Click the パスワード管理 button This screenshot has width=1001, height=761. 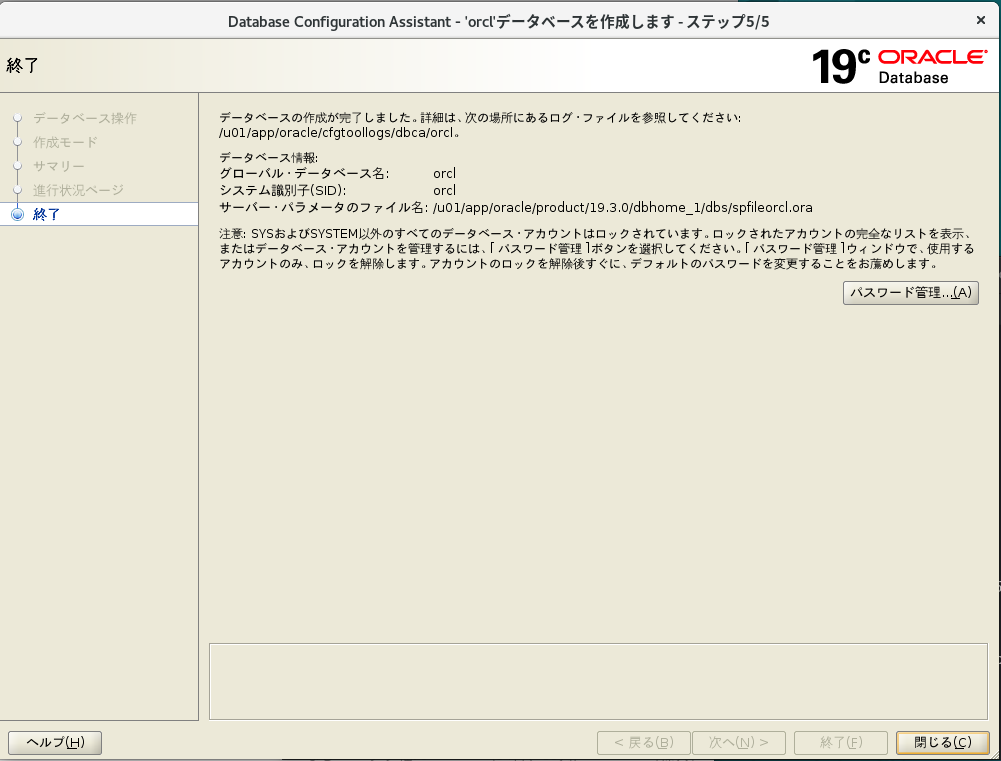point(910,293)
